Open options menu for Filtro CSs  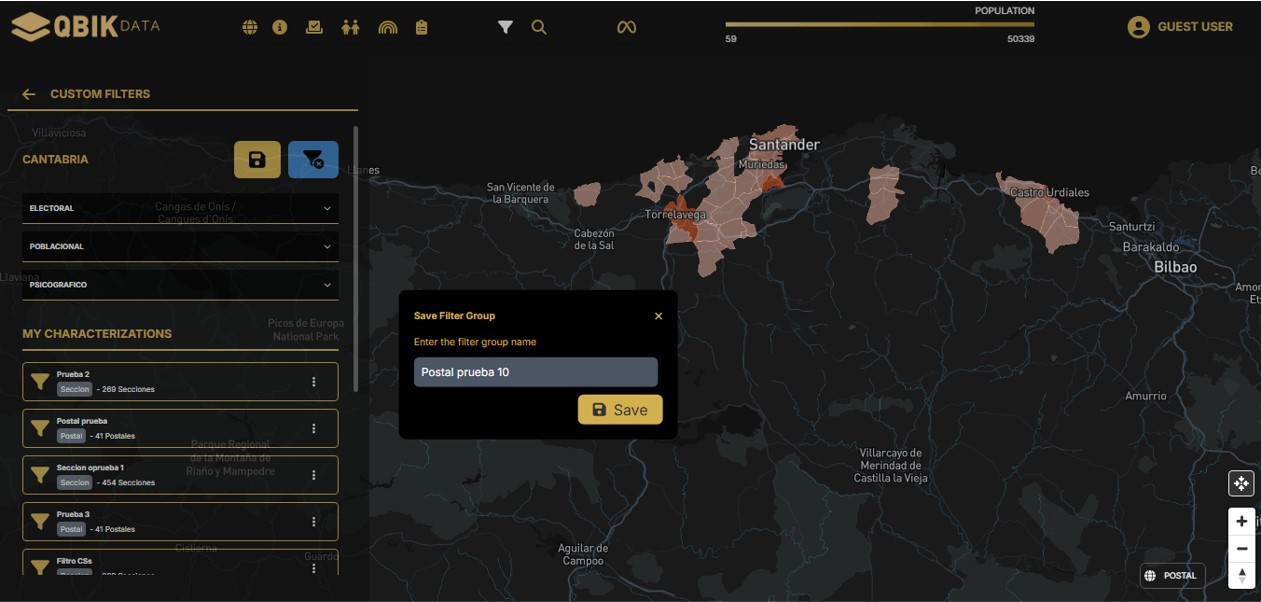(x=314, y=568)
